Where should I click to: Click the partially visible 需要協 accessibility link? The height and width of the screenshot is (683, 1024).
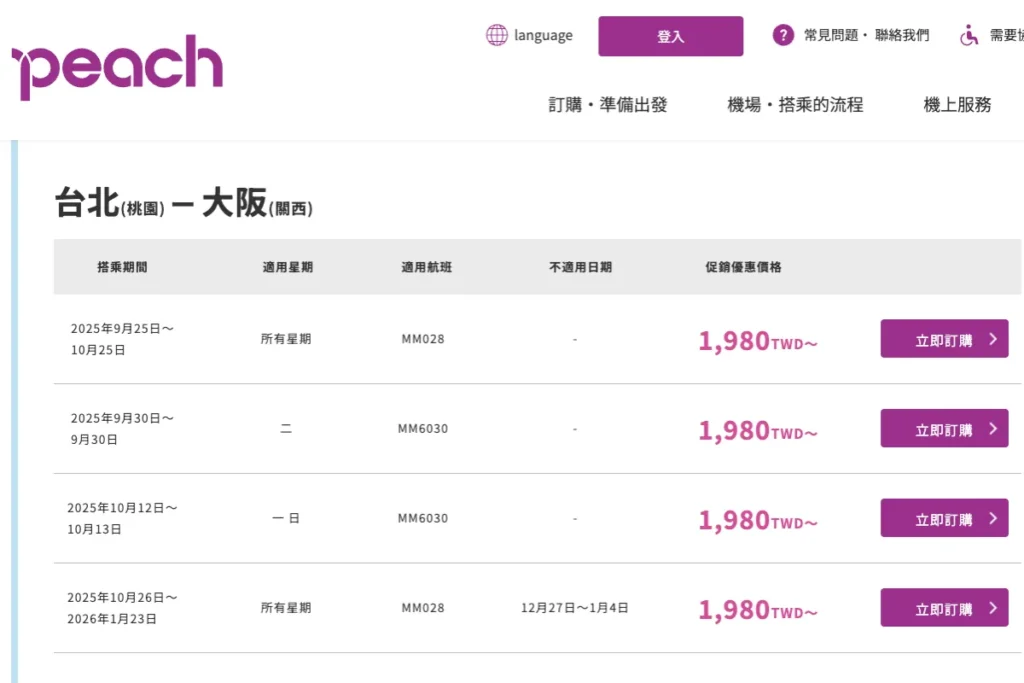[1006, 35]
